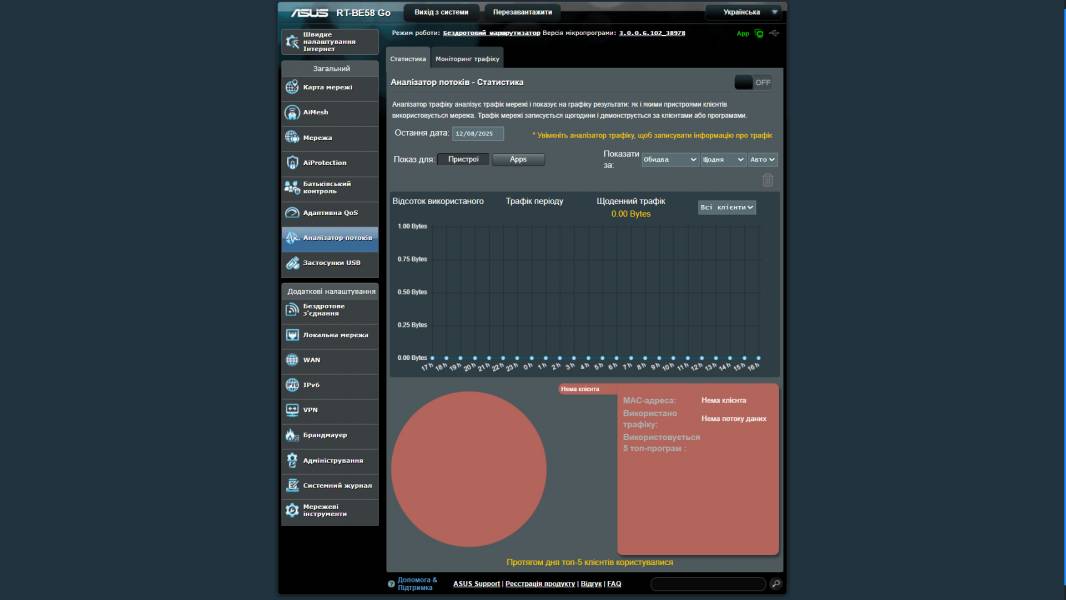The height and width of the screenshot is (600, 1066).
Task: Open the Адаптивна QoS icon
Action: [292, 213]
